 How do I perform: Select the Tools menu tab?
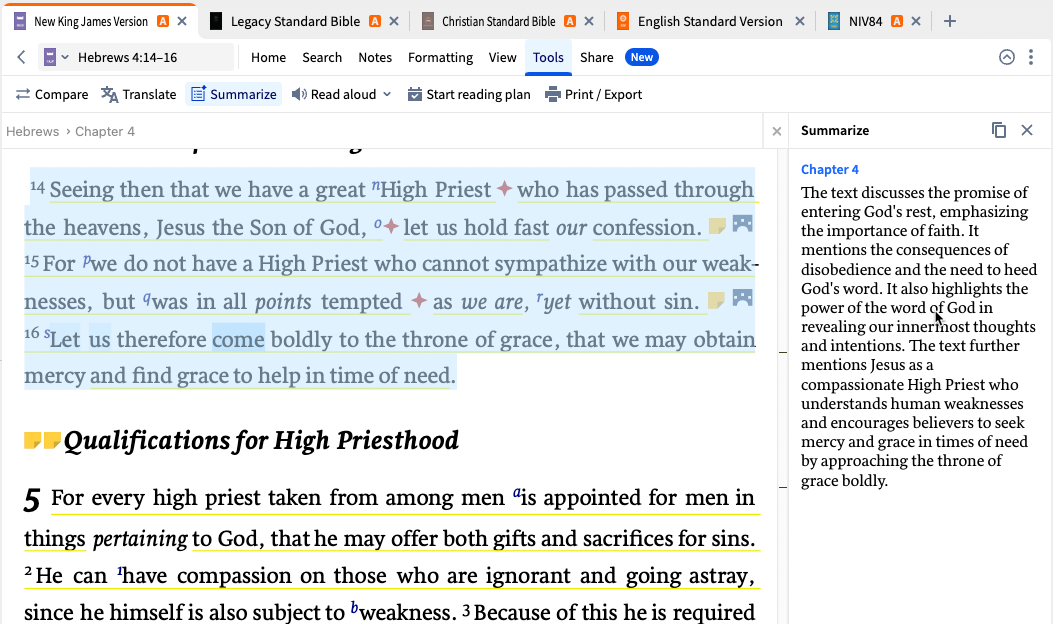point(548,57)
